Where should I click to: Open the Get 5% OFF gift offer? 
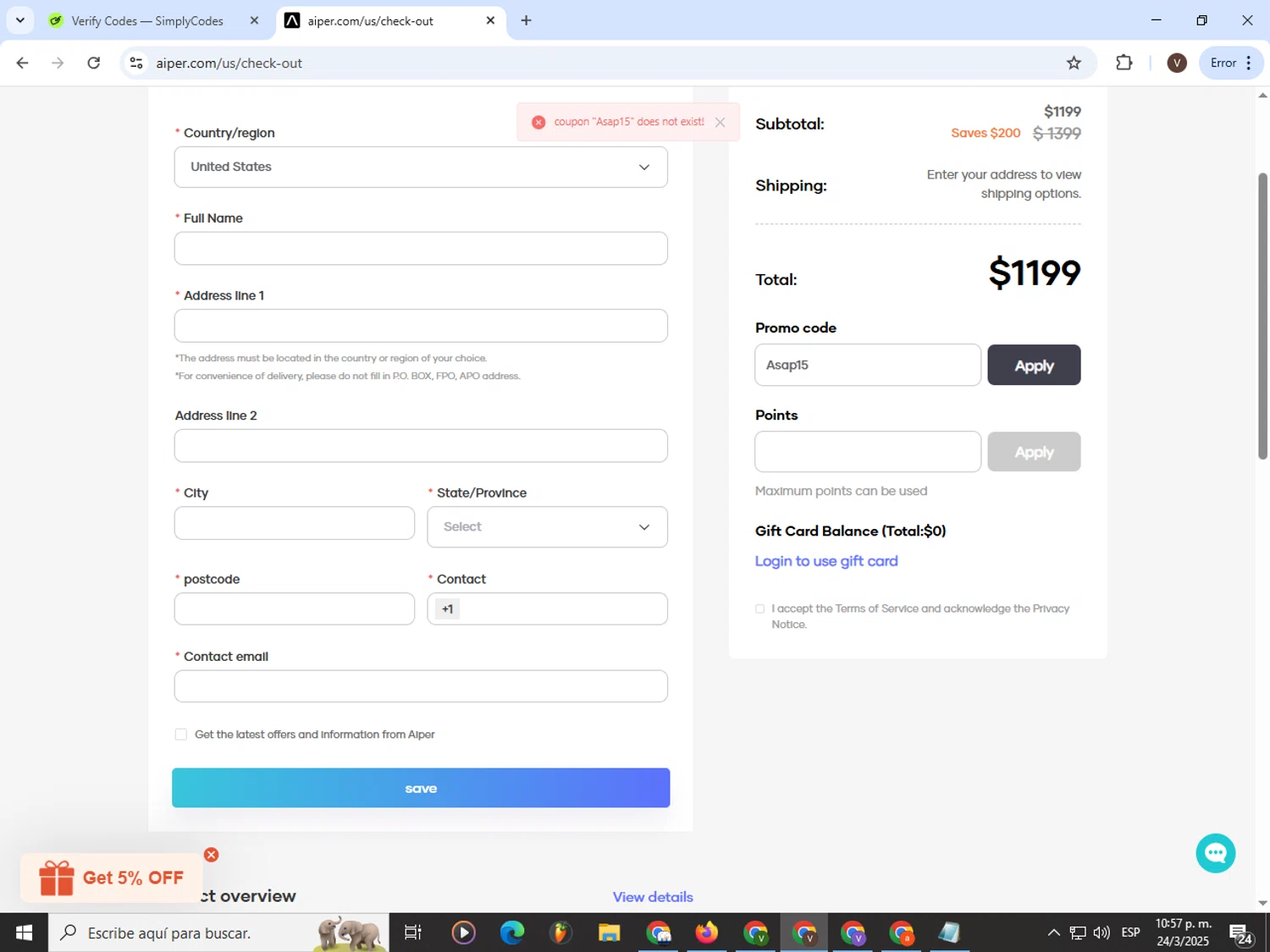[x=111, y=878]
